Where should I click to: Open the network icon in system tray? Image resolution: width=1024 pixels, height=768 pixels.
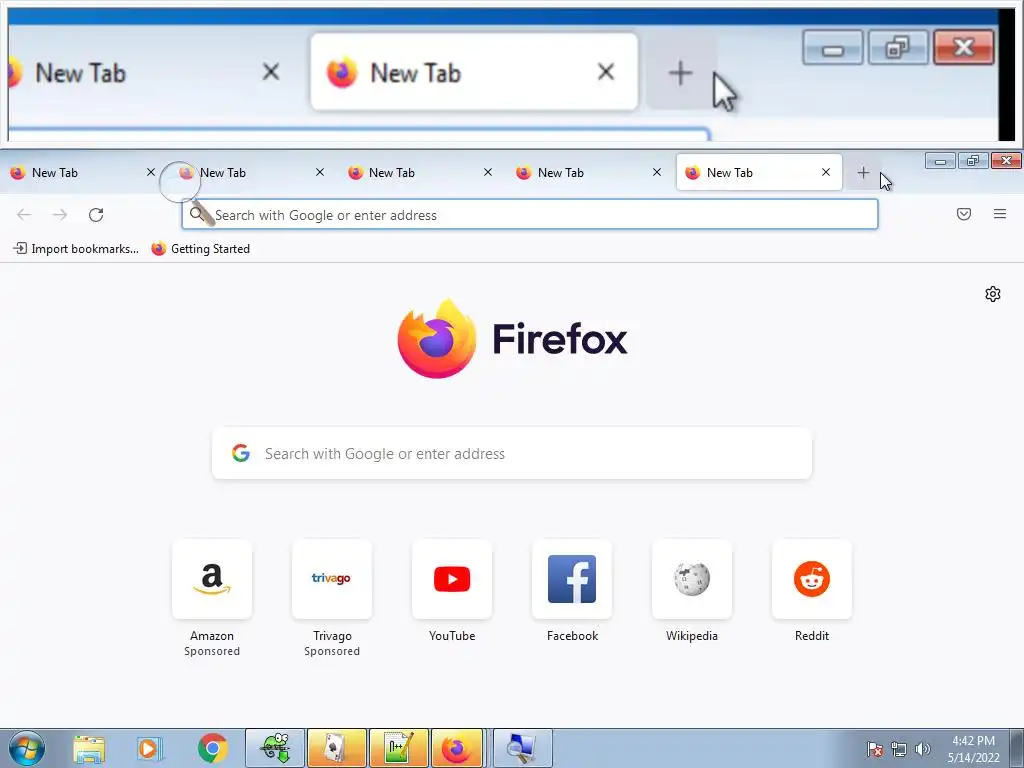coord(899,749)
